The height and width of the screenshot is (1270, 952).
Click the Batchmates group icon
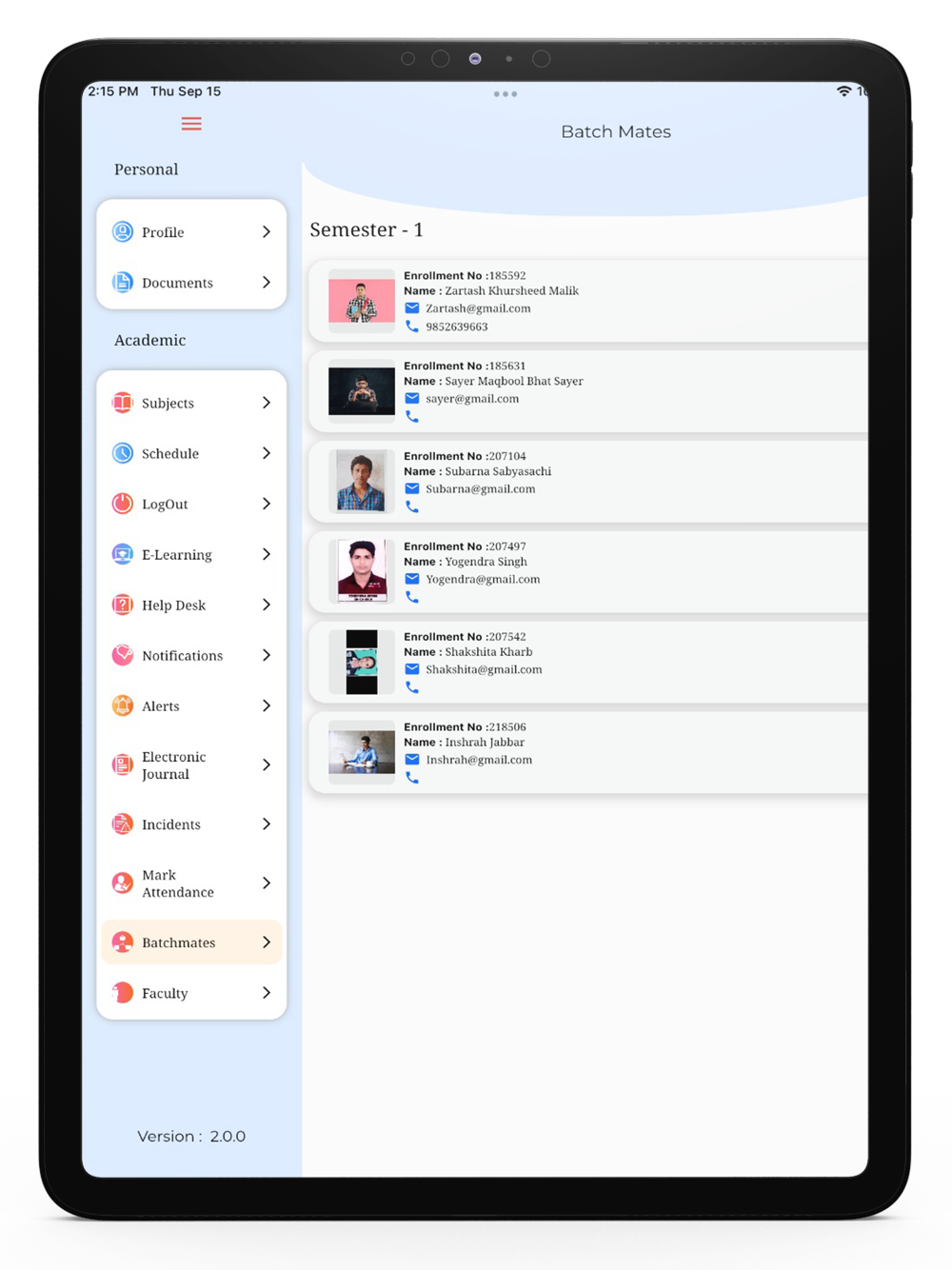point(123,942)
